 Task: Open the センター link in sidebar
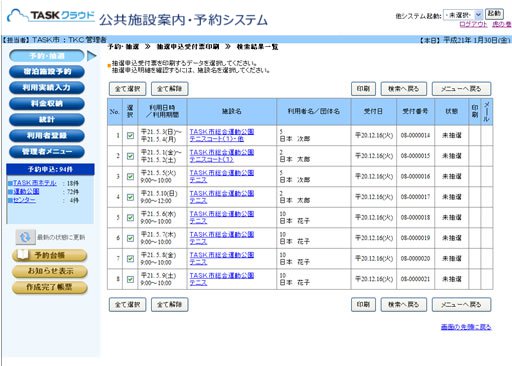click(24, 200)
